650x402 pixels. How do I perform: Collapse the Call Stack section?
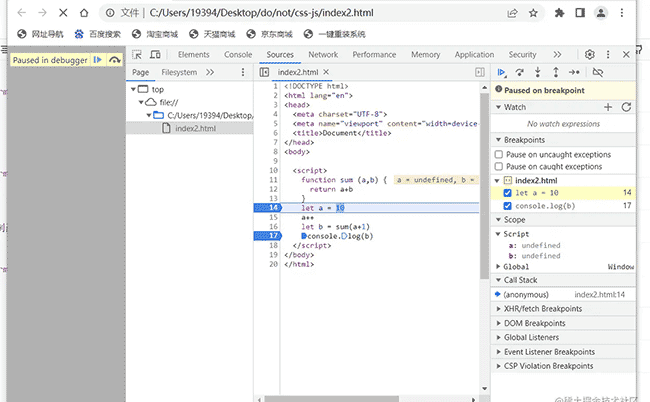(499, 280)
